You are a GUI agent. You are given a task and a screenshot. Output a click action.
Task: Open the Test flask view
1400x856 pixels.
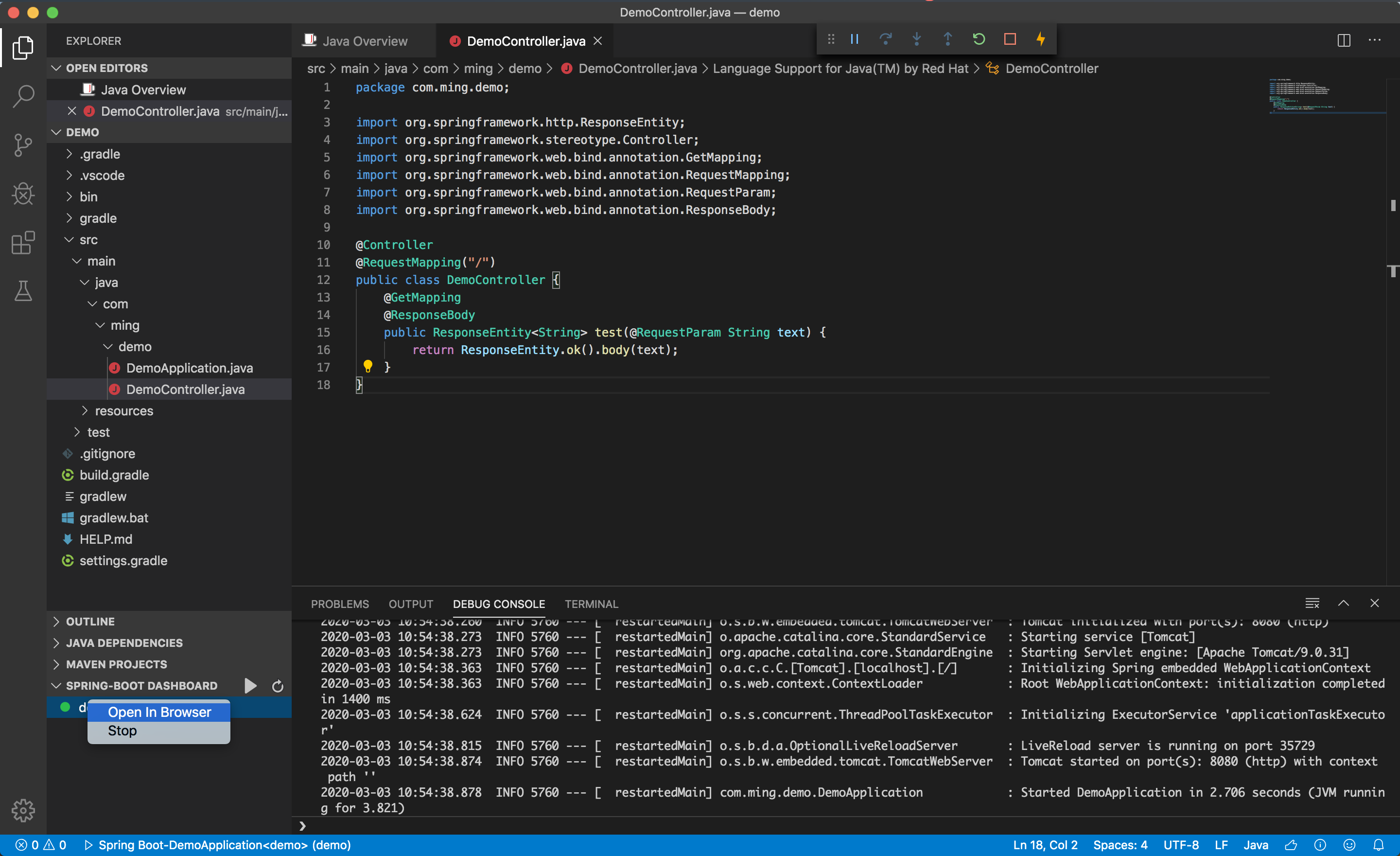23,291
